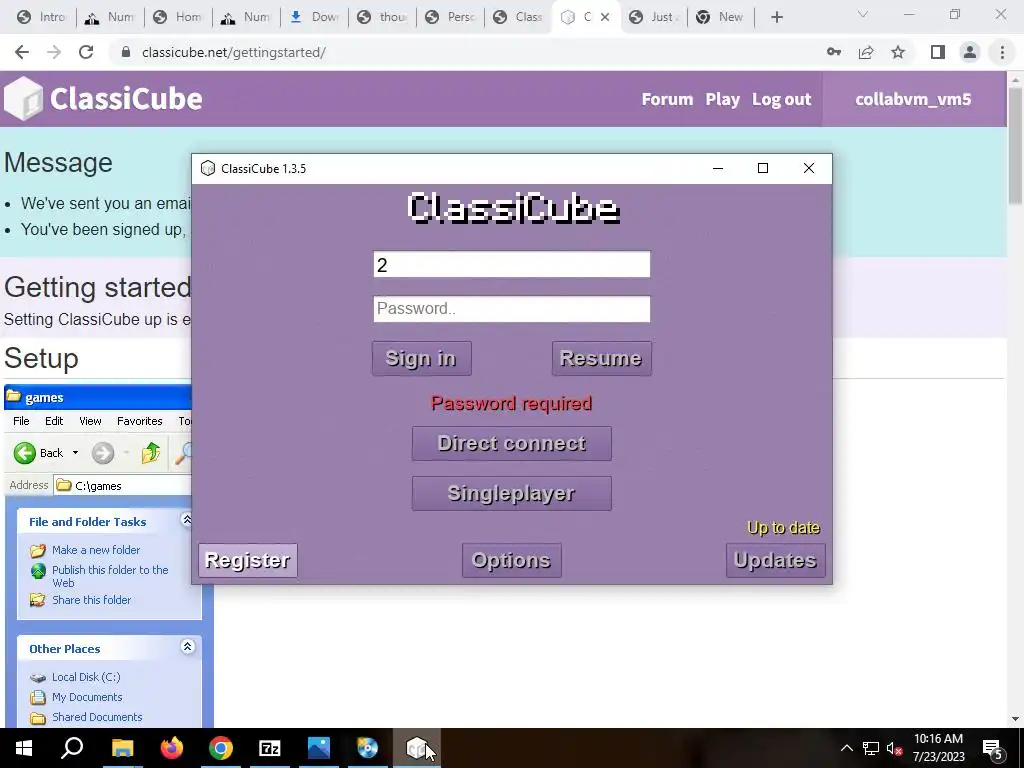Open the Windows Start menu
This screenshot has width=1024, height=768.
tap(24, 748)
